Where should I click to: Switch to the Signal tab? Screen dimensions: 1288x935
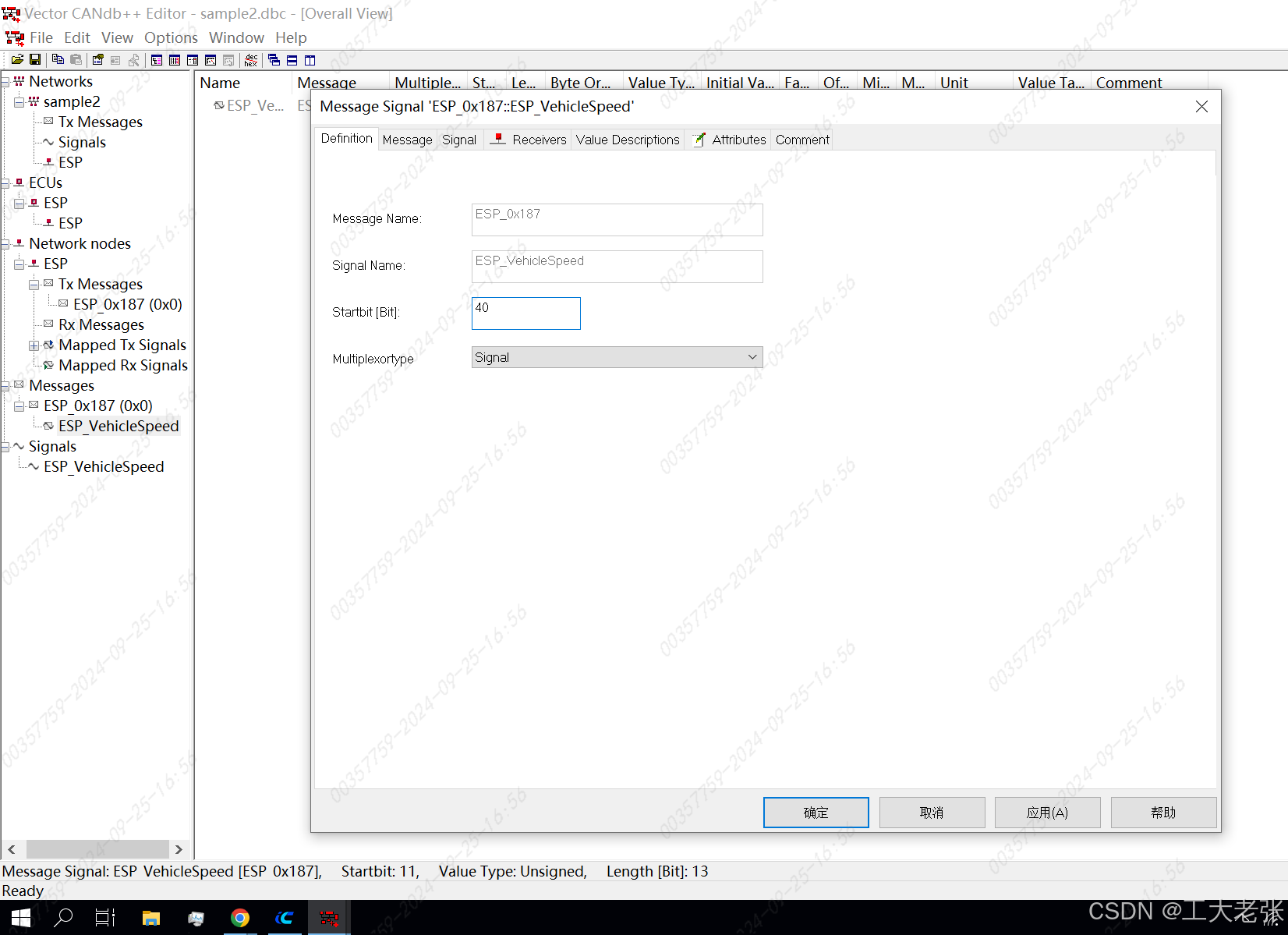[459, 140]
